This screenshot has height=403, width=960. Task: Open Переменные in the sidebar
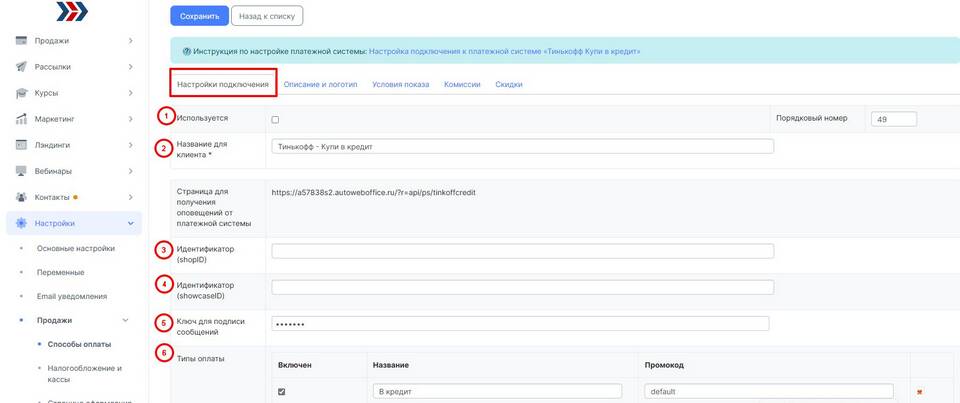tap(61, 273)
